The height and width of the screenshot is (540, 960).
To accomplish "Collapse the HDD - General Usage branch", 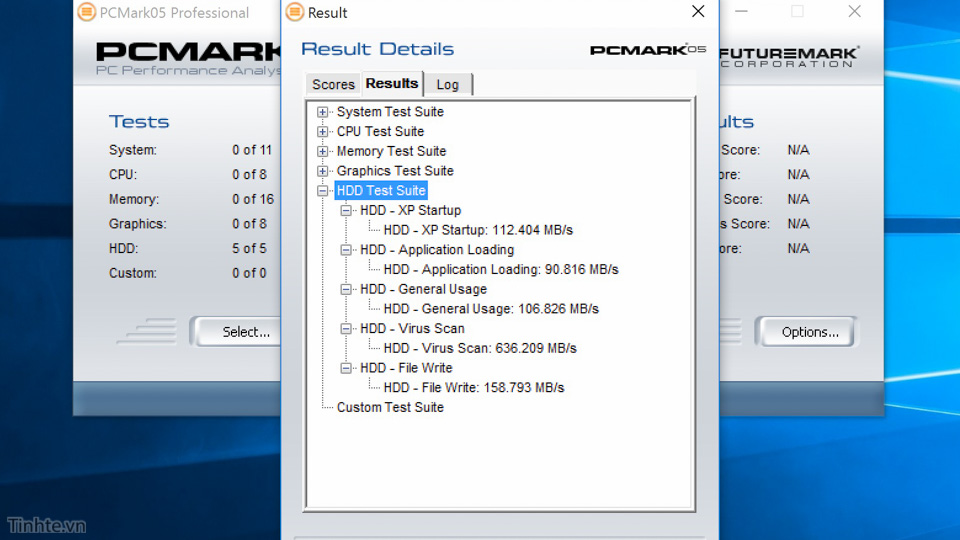I will click(346, 289).
